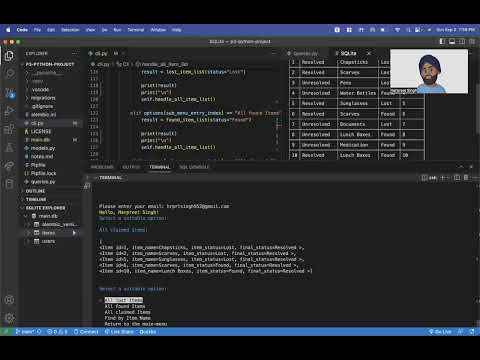Click the Wi-Fi icon in the menu bar
480x360 pixels.
[x=397, y=30]
